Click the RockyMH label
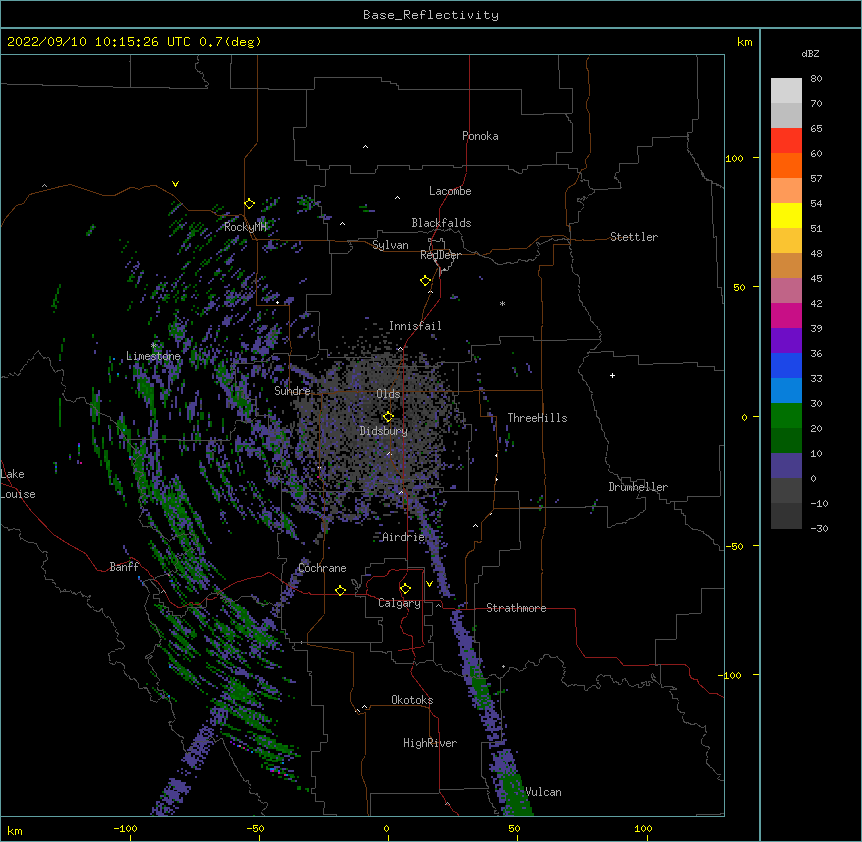The image size is (862, 842). click(x=245, y=227)
